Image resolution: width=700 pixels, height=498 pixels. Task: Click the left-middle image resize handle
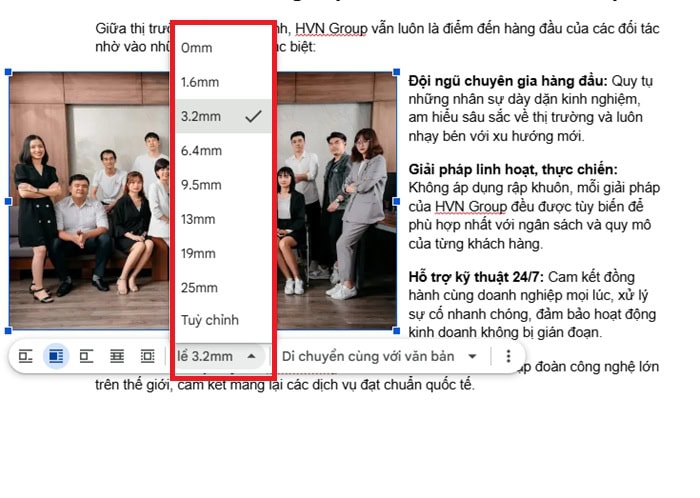click(8, 201)
